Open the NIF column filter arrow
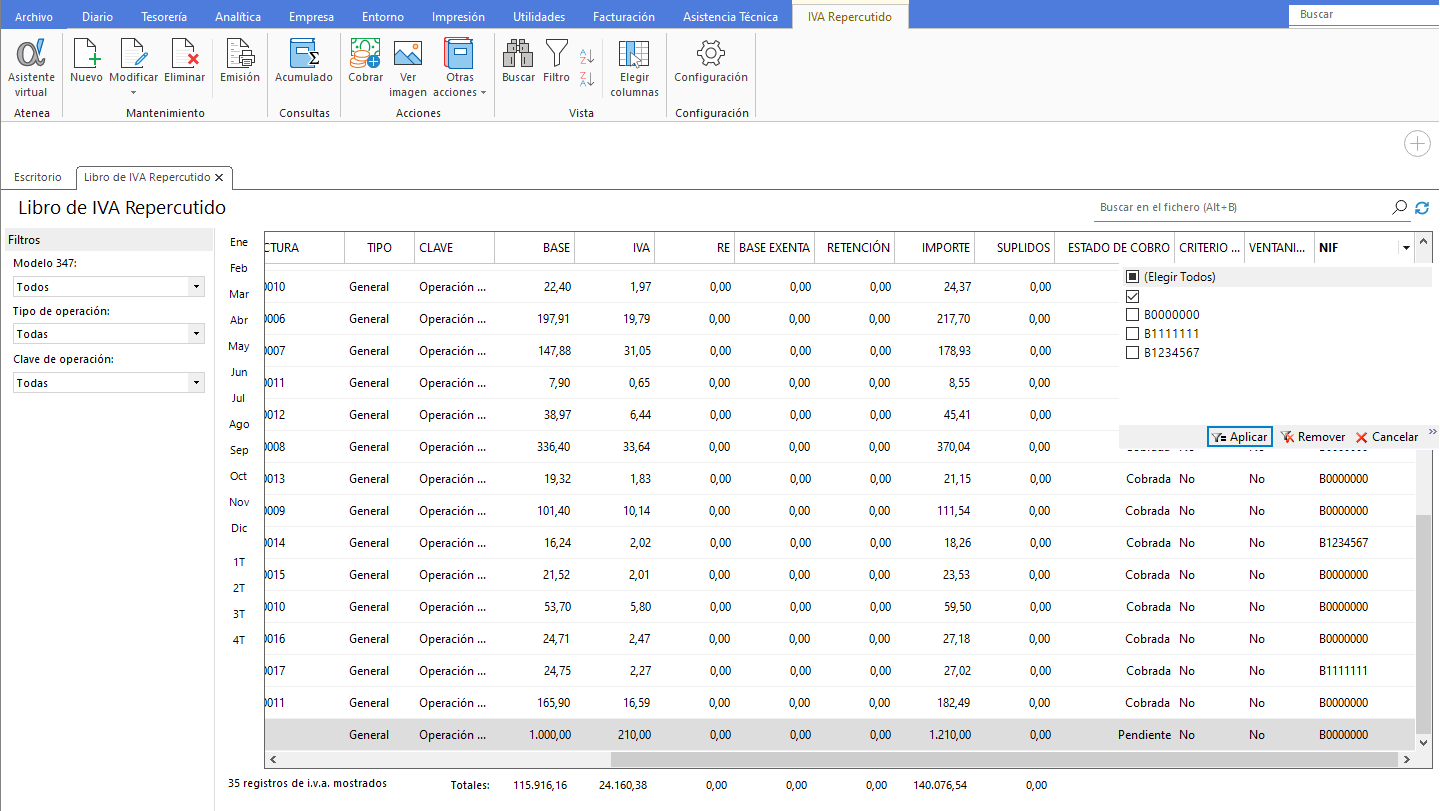Viewport: 1440px width, 811px height. click(x=1406, y=248)
